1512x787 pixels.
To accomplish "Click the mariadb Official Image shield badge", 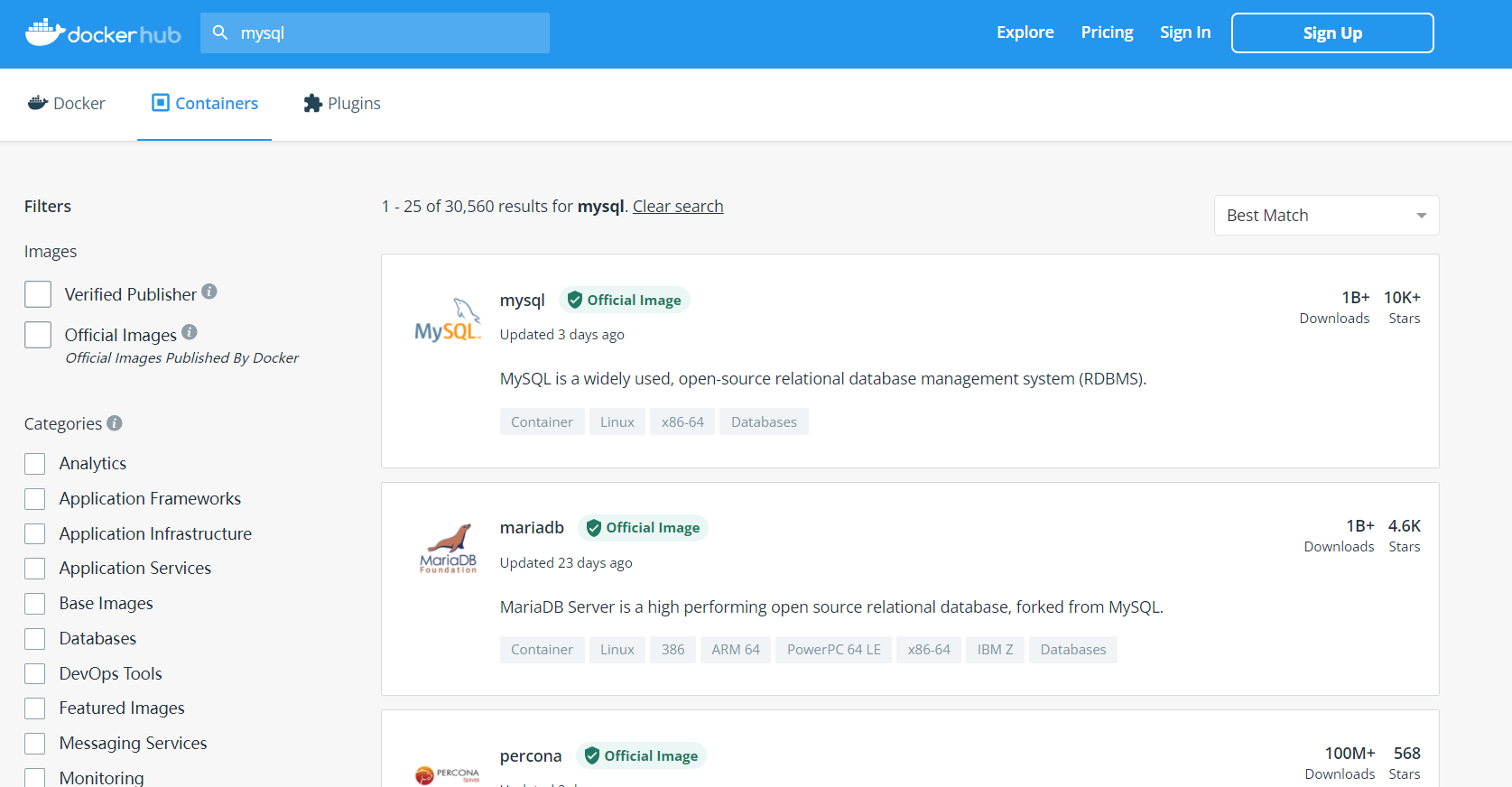I will pyautogui.click(x=643, y=527).
